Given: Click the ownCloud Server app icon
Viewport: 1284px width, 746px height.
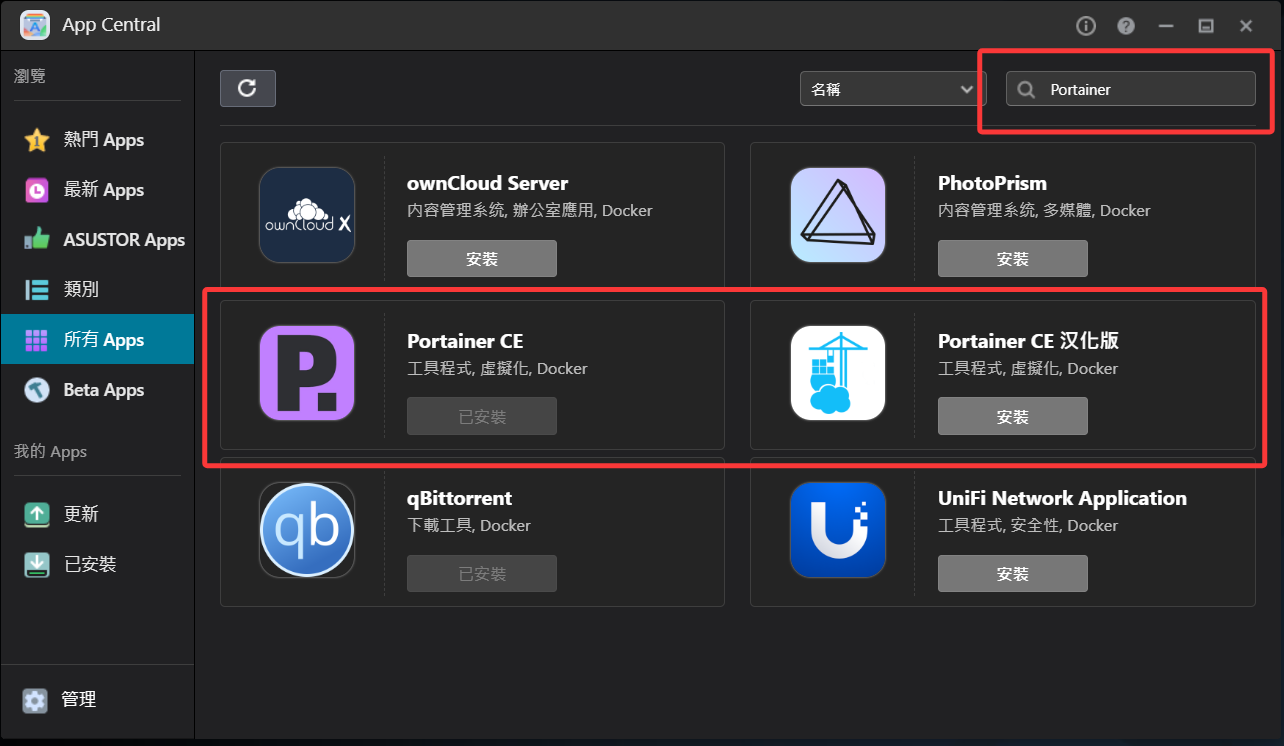Looking at the screenshot, I should [307, 215].
